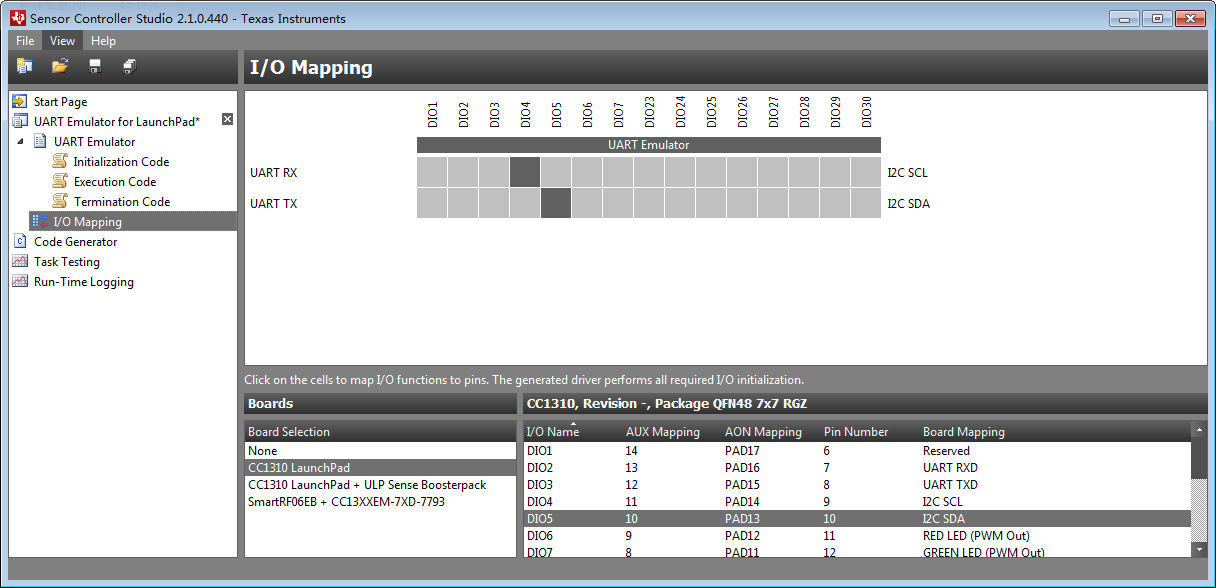Click the Task Testing graph icon
This screenshot has height=588, width=1216.
click(x=20, y=262)
